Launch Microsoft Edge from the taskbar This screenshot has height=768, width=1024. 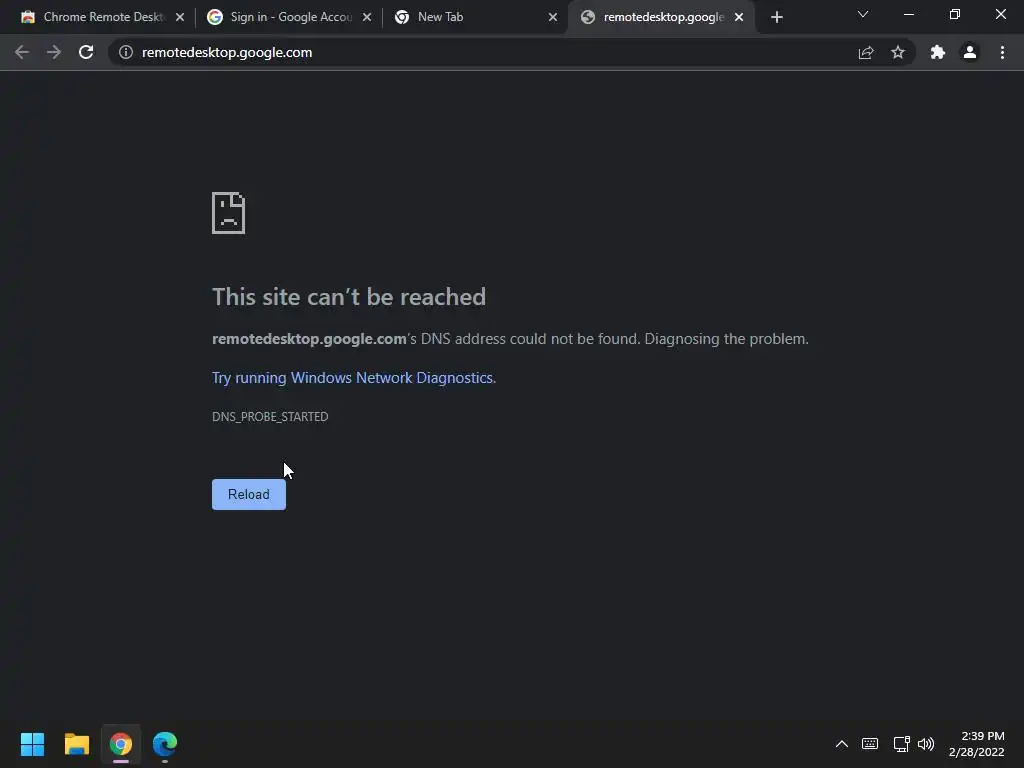point(165,744)
